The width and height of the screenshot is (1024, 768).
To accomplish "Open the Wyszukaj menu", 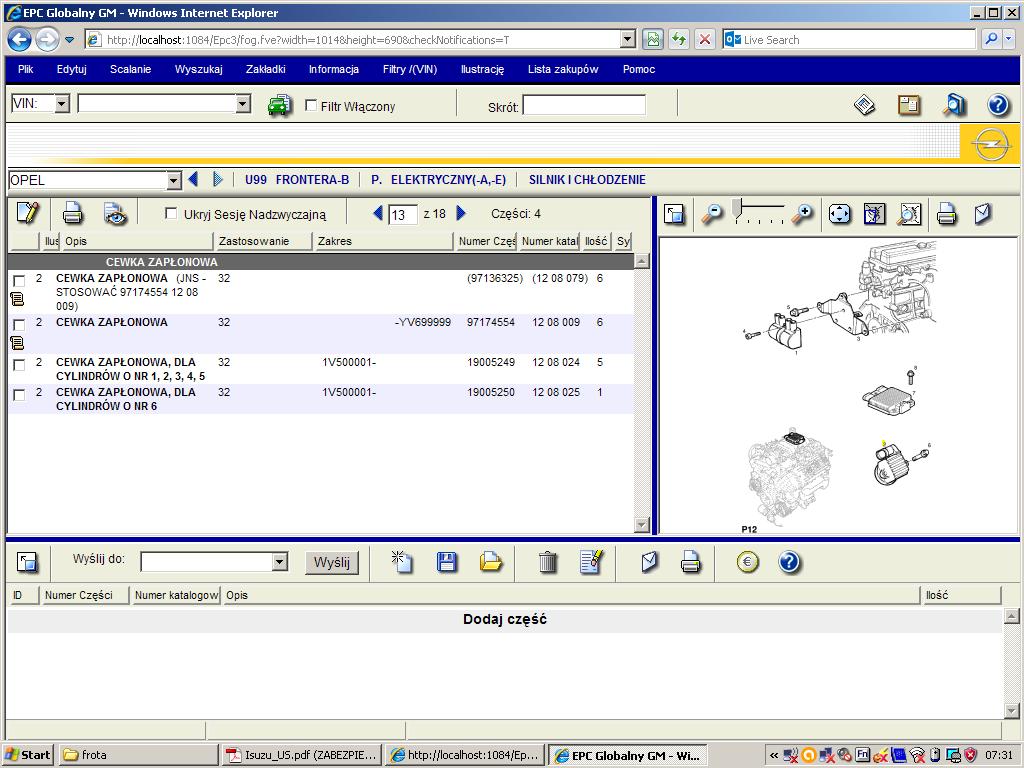I will [198, 69].
